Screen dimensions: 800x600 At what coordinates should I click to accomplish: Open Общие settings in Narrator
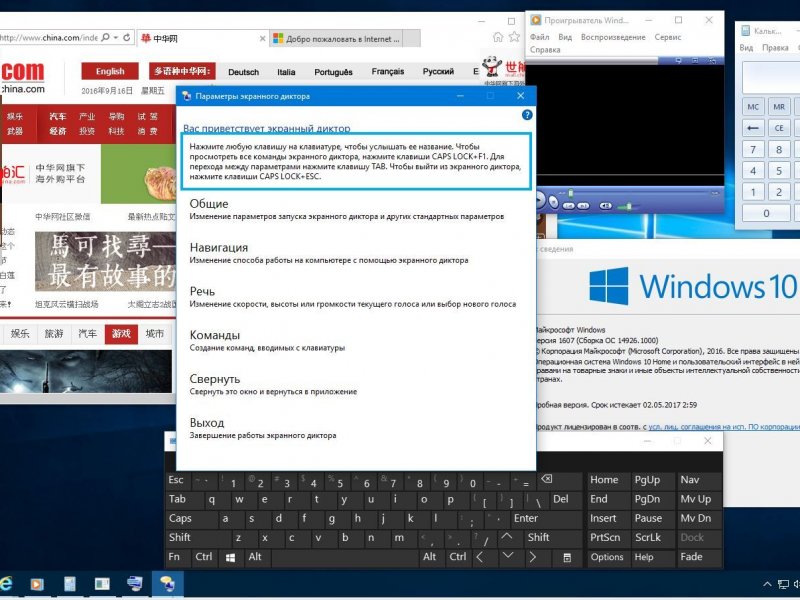click(347, 209)
